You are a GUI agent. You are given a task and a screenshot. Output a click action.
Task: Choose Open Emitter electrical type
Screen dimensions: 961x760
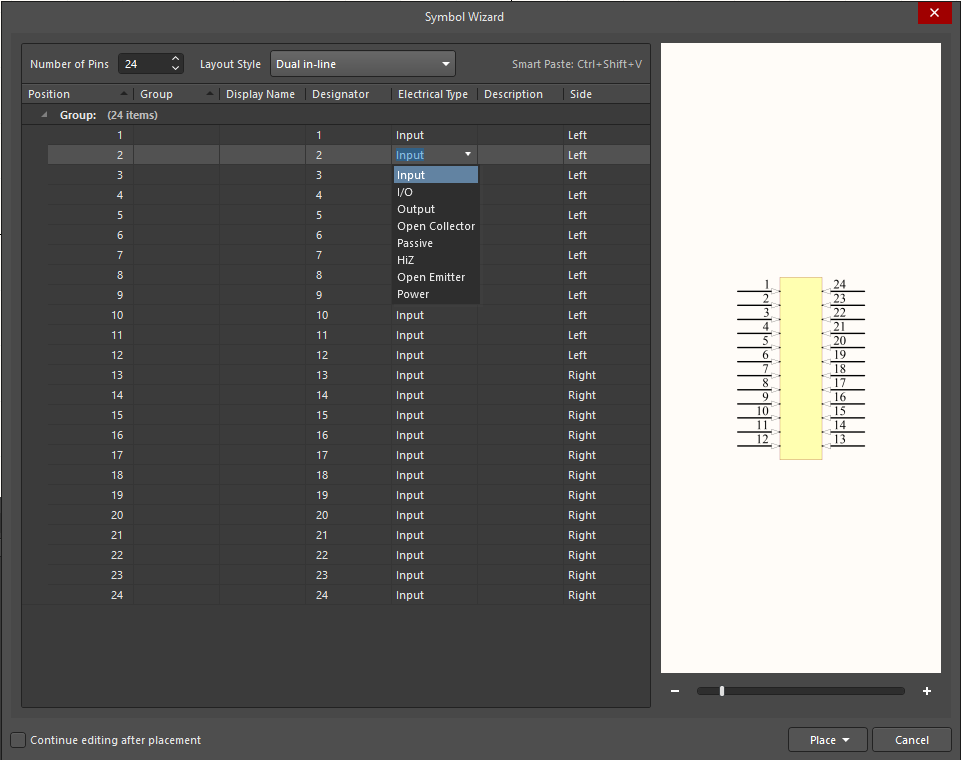436,277
